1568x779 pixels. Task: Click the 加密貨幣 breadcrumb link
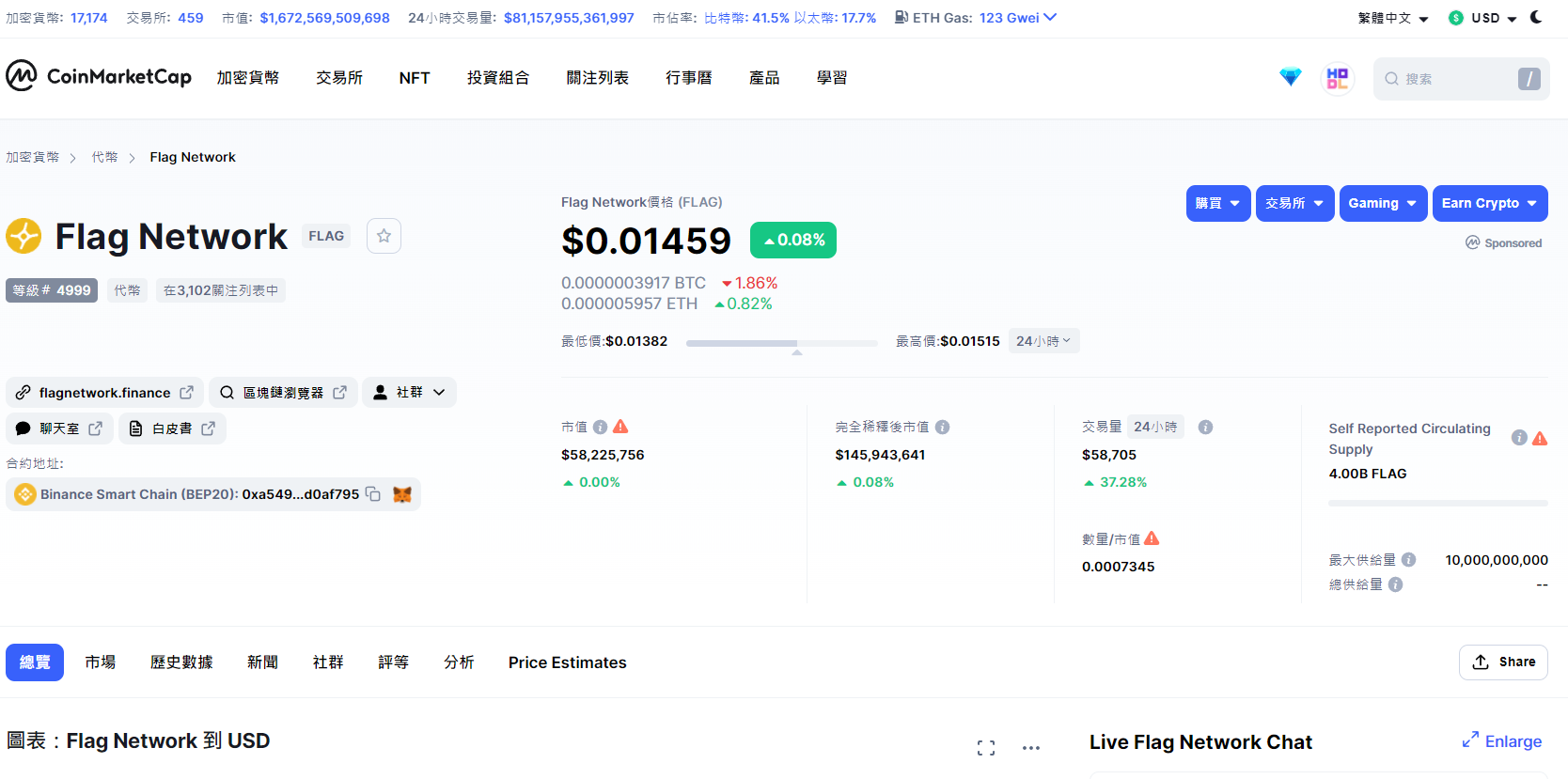point(33,157)
